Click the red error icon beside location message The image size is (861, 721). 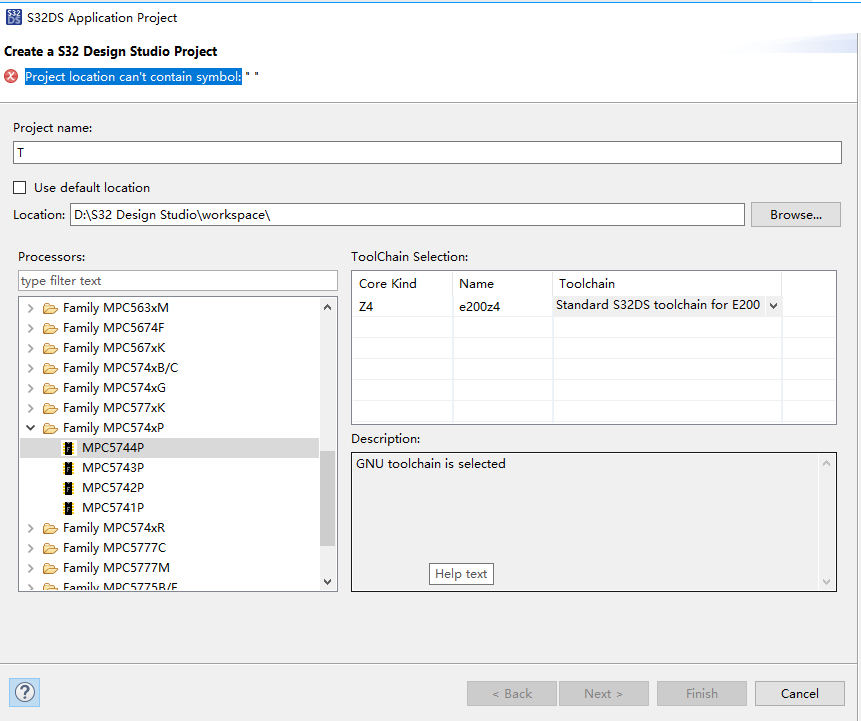(x=11, y=76)
